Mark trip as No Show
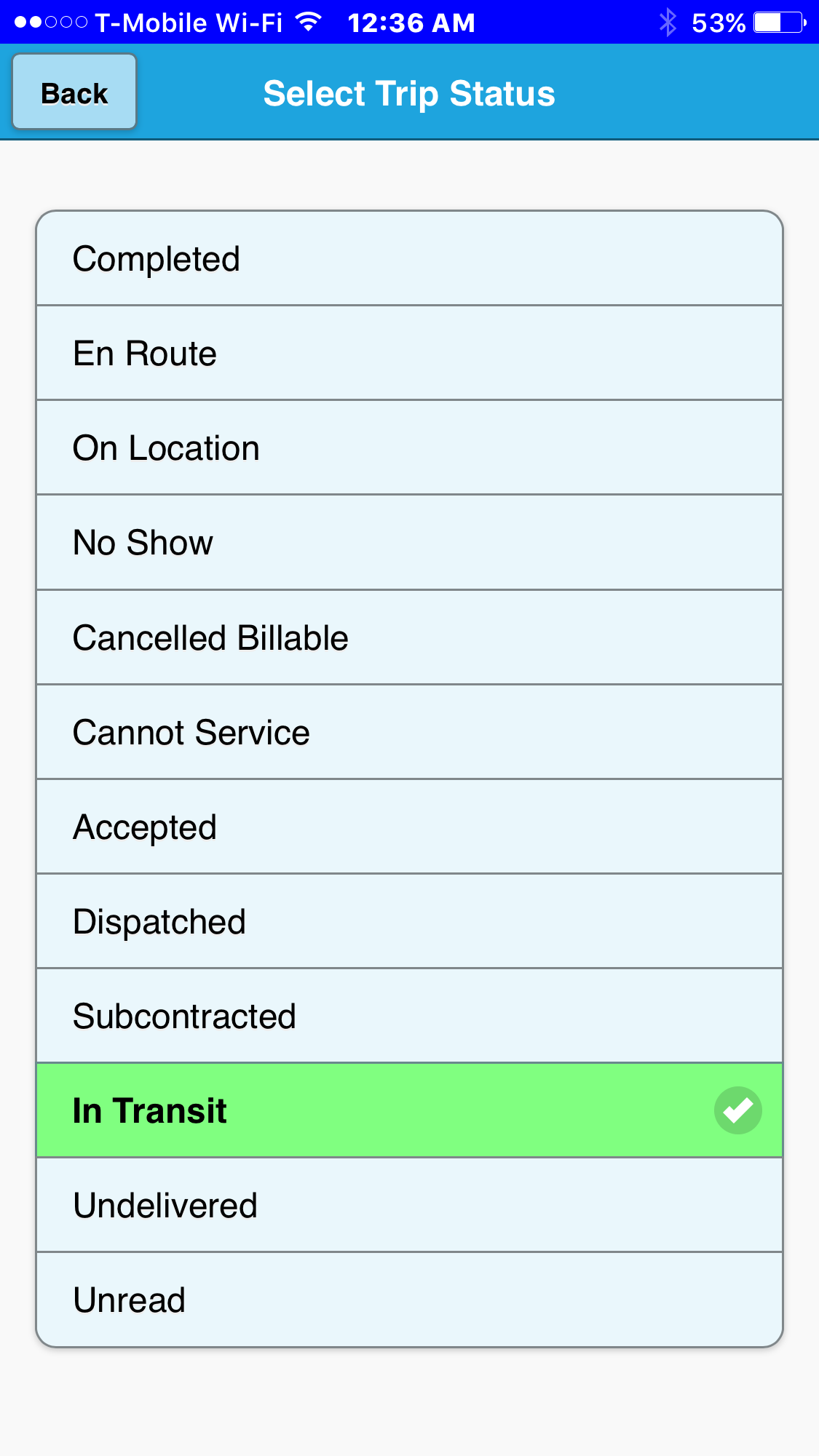The image size is (819, 1456). (410, 542)
